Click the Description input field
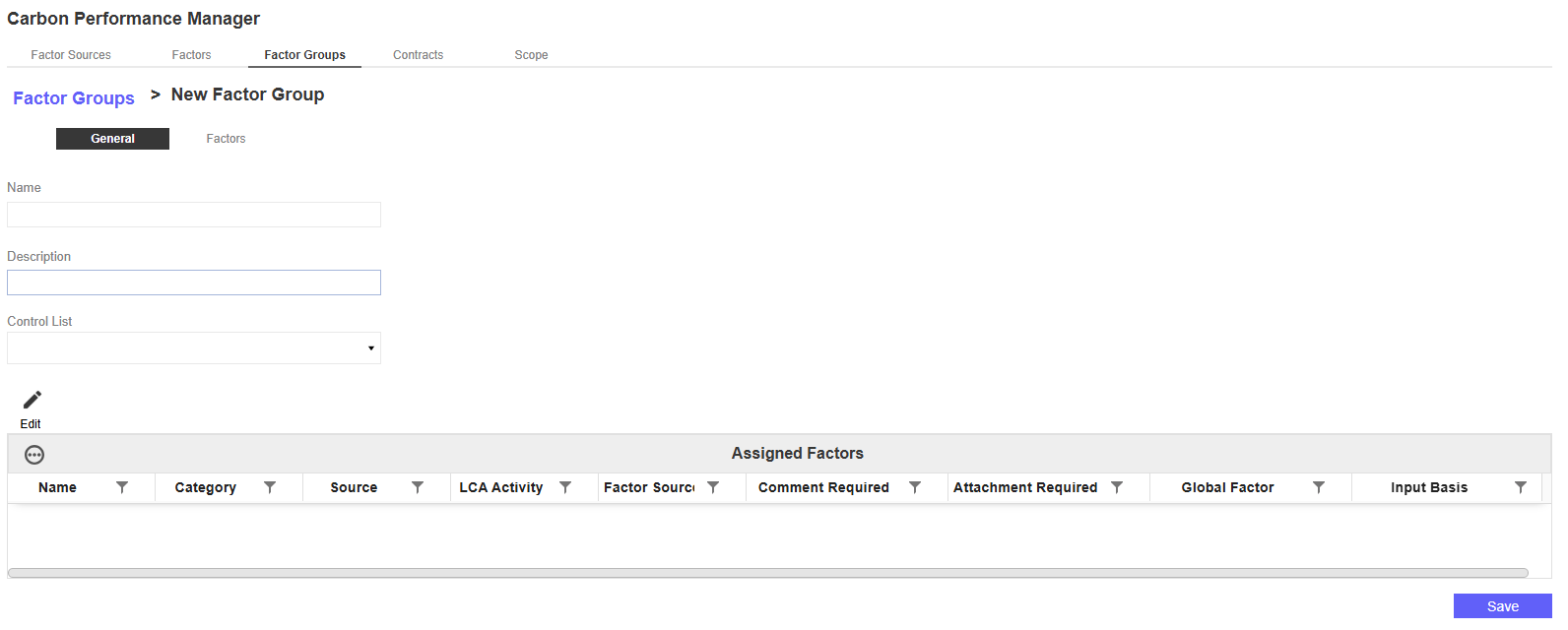 pos(194,283)
